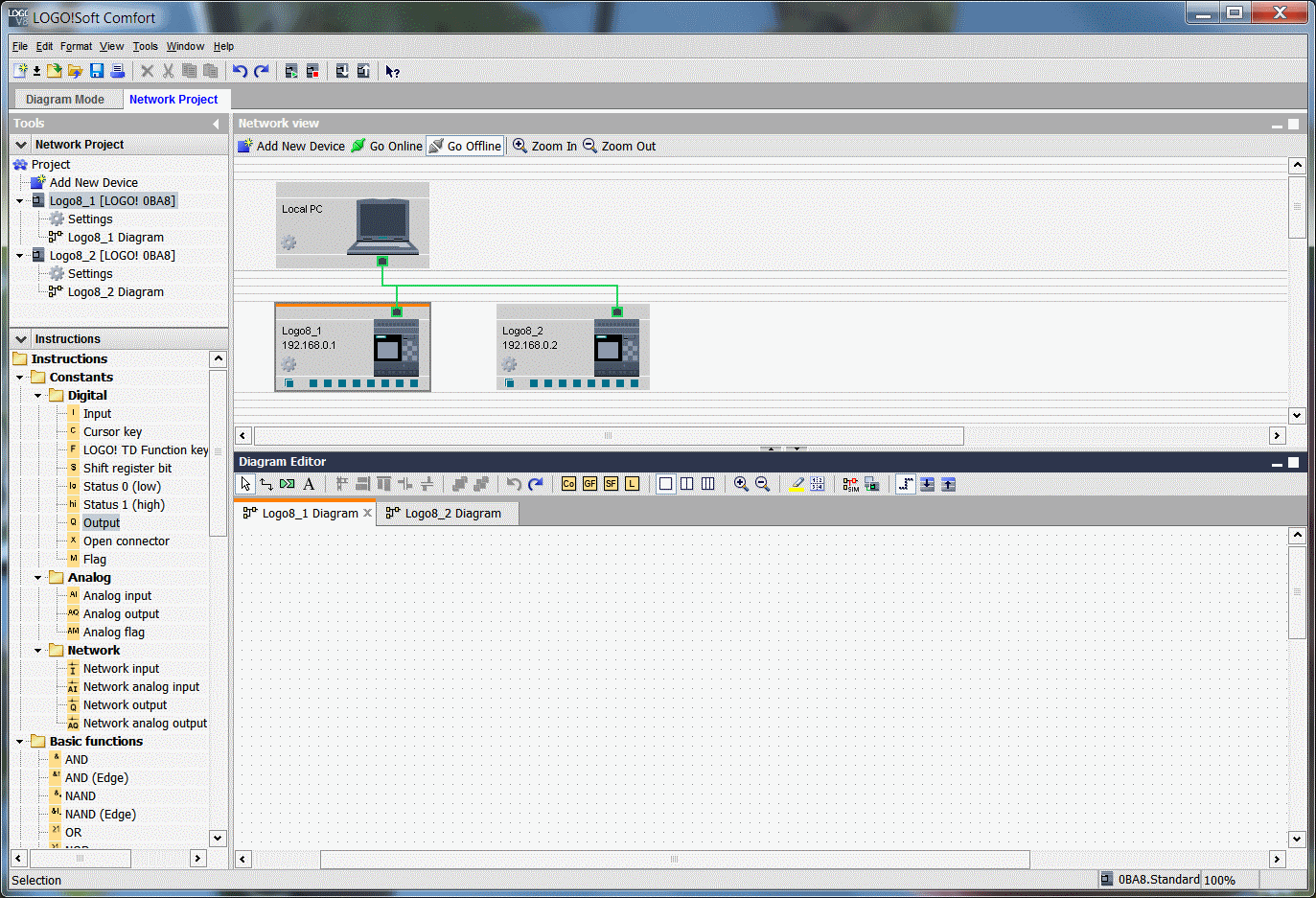Open the Logo8_1 device settings gear

289,364
